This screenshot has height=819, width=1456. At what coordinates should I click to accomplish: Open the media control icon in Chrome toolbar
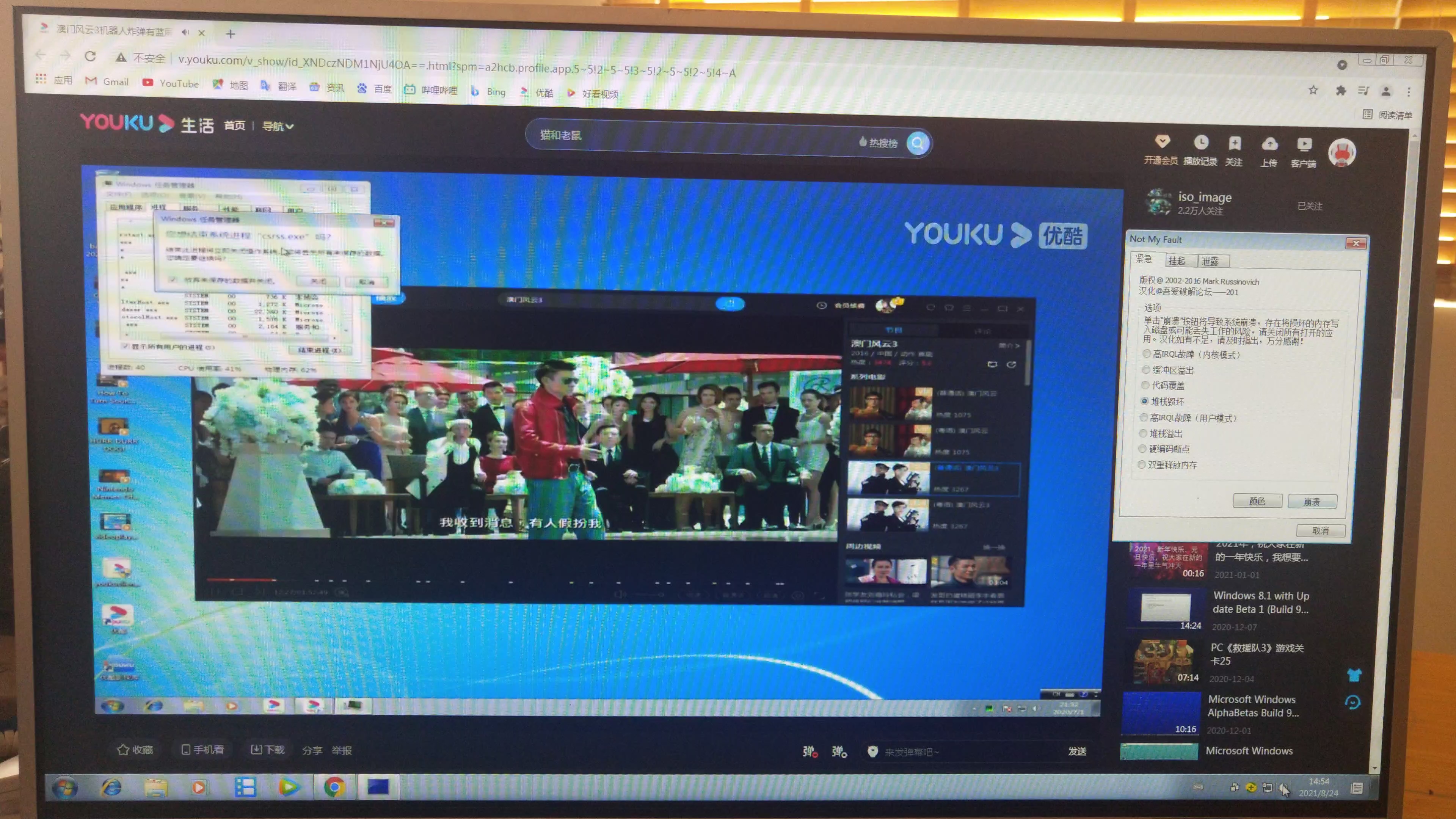[1363, 91]
